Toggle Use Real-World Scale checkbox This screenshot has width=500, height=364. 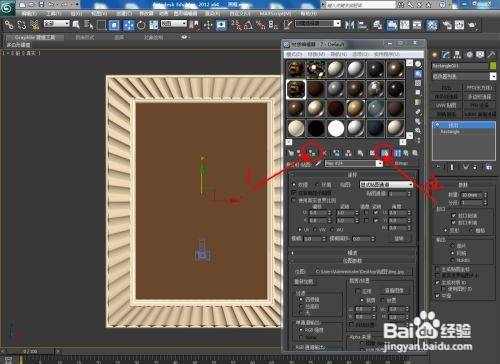click(294, 201)
